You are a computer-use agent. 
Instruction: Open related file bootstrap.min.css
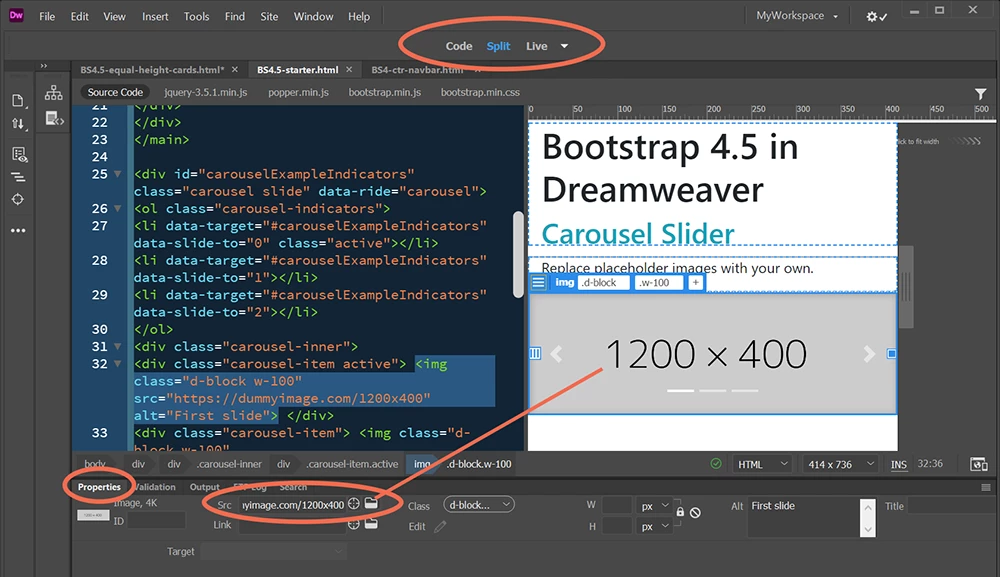480,92
